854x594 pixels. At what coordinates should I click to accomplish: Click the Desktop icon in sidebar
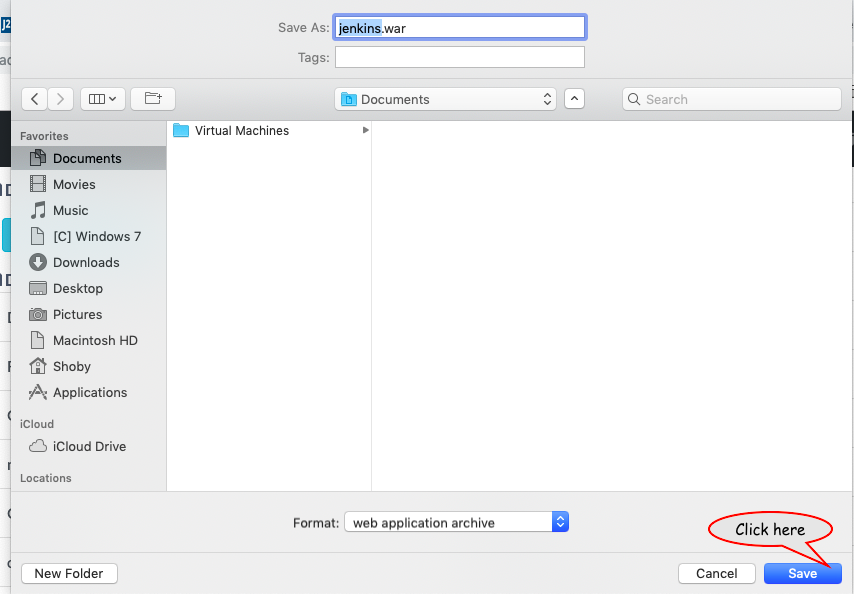point(38,289)
